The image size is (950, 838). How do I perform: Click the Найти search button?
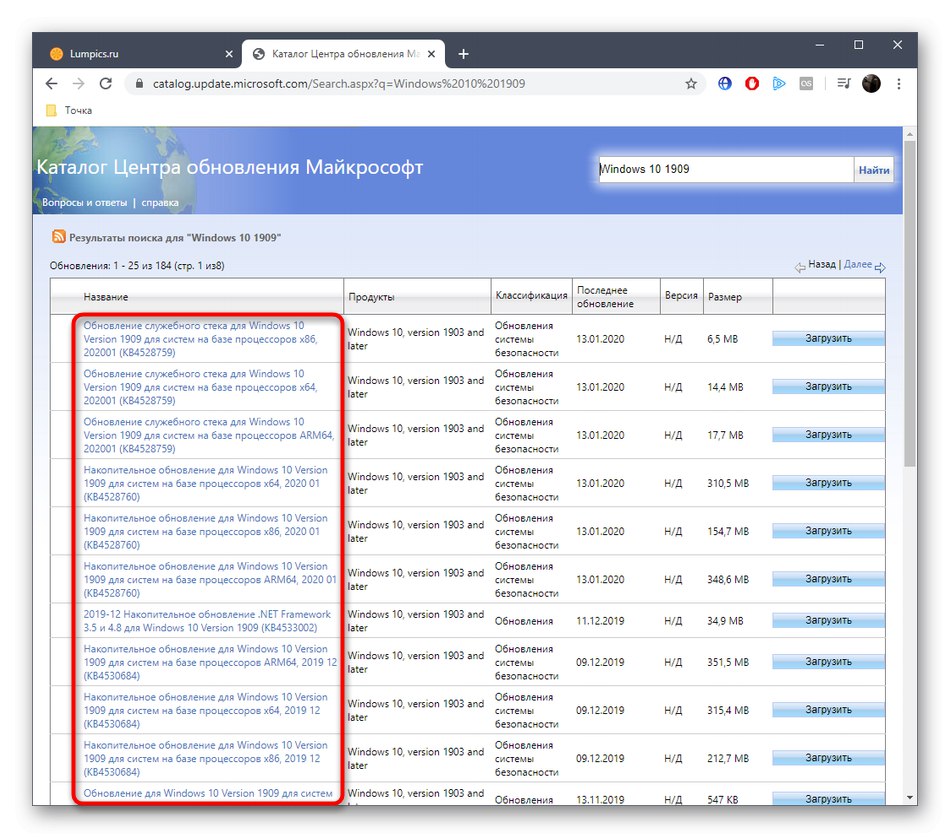click(x=874, y=170)
